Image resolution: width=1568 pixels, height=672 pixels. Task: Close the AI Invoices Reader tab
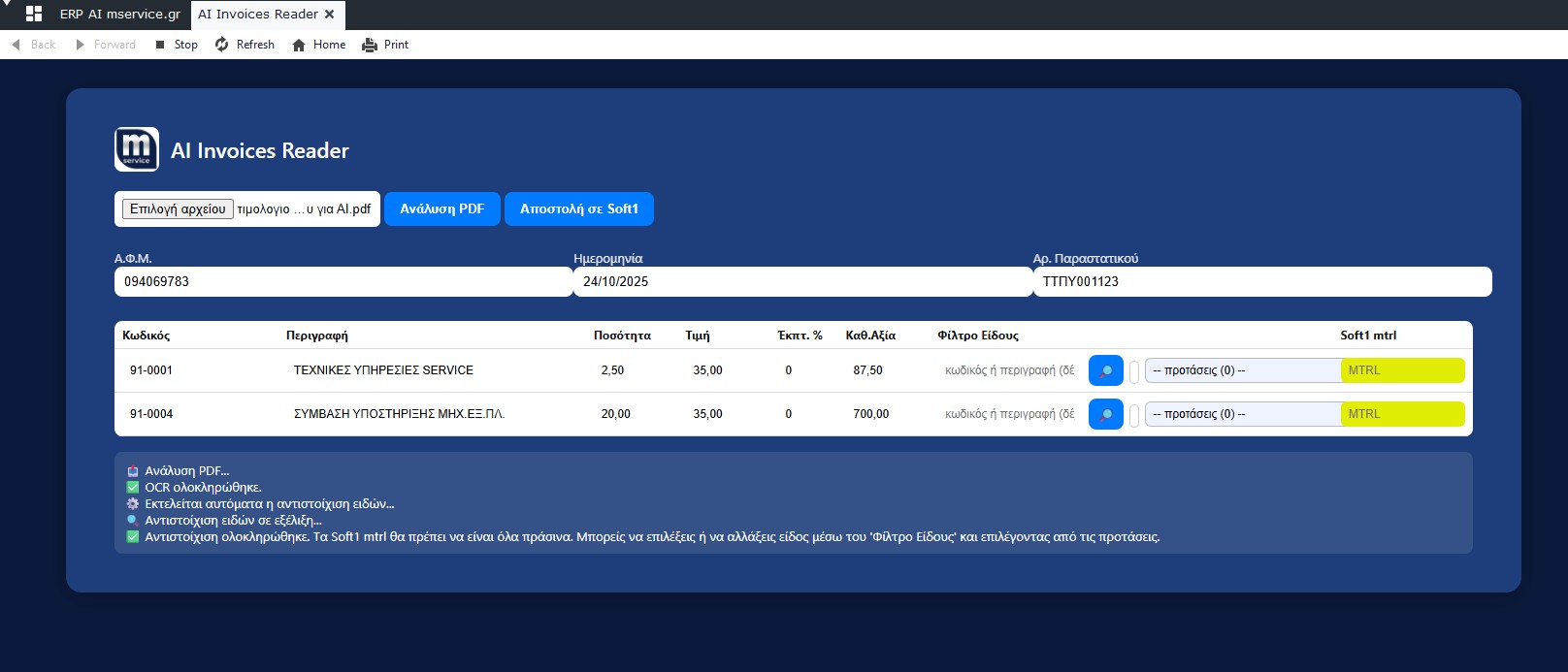pyautogui.click(x=330, y=15)
